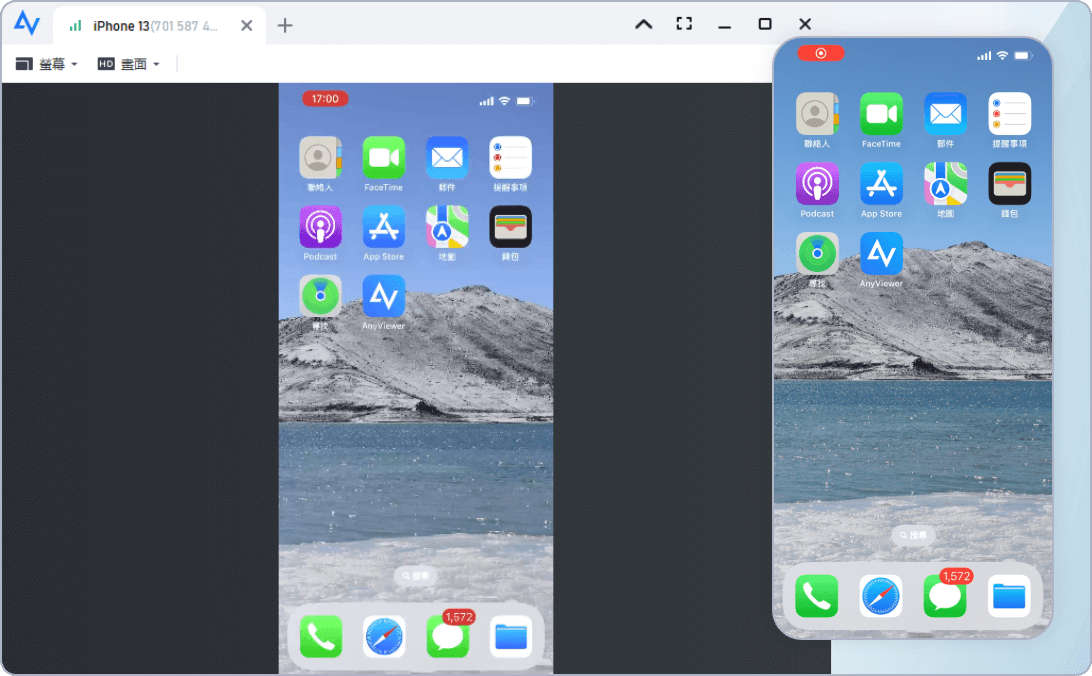Image resolution: width=1092 pixels, height=676 pixels.
Task: Open Files in the standalone phone frame dock
Action: [1009, 596]
